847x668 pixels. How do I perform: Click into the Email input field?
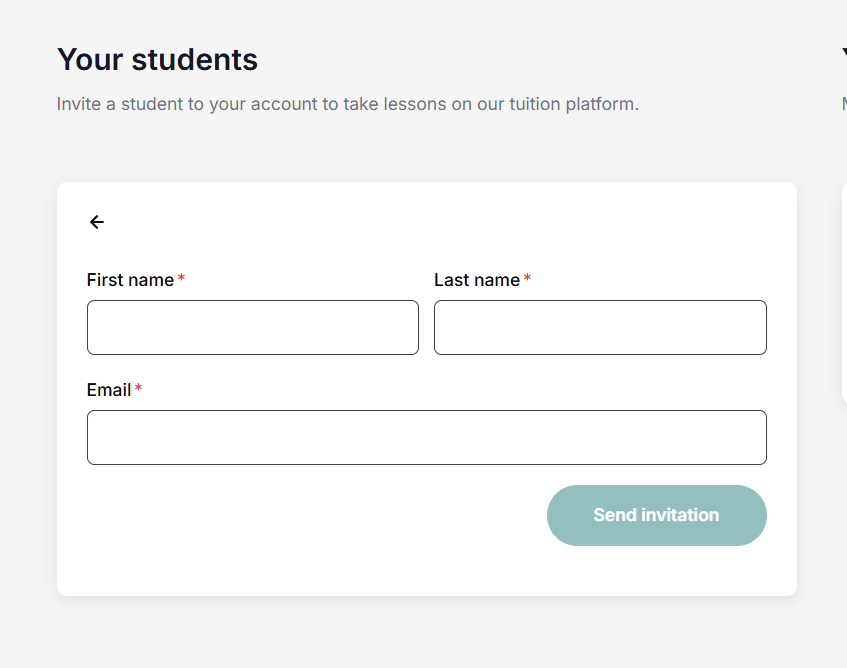click(x=426, y=437)
